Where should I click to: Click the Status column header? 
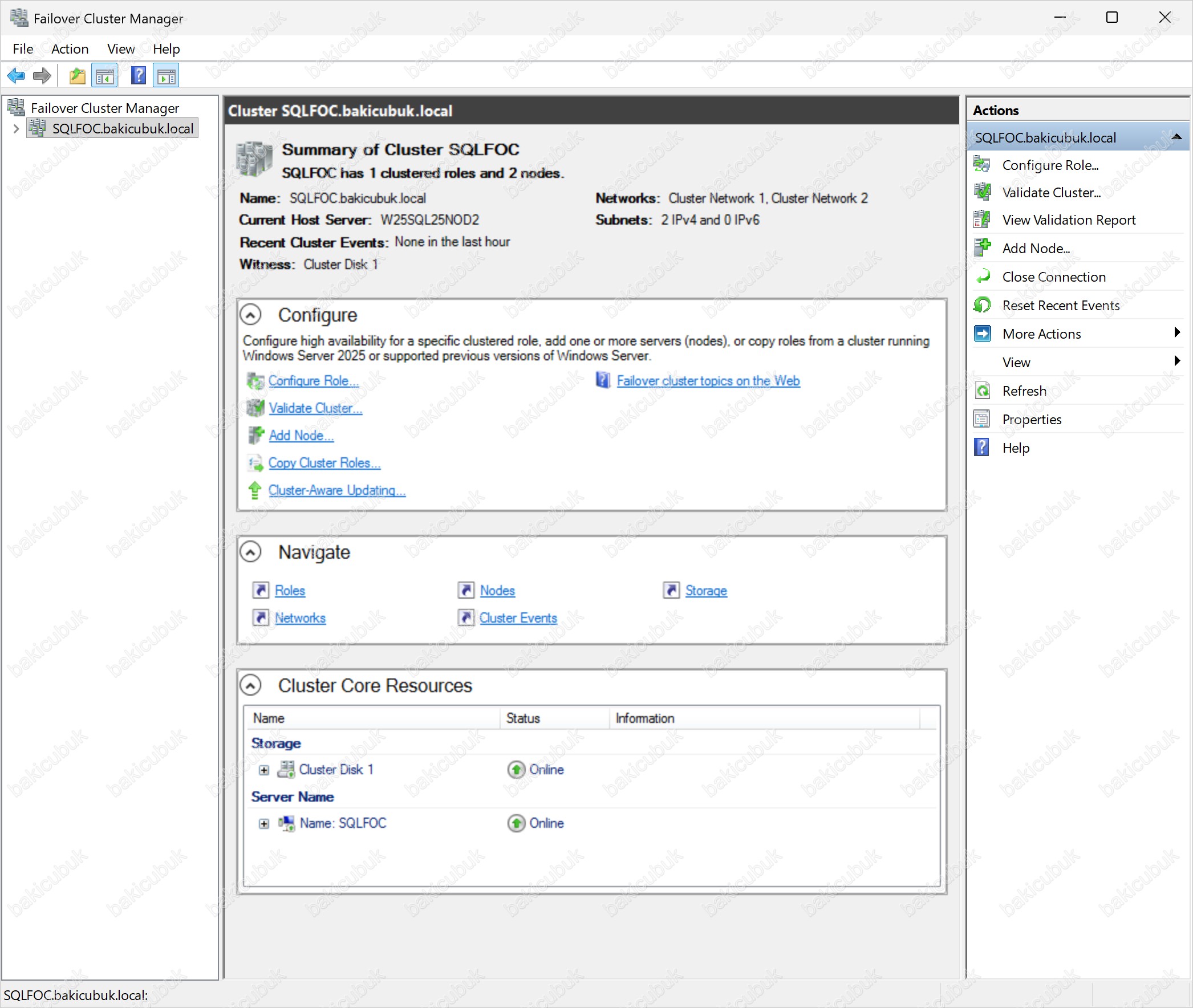tap(522, 718)
